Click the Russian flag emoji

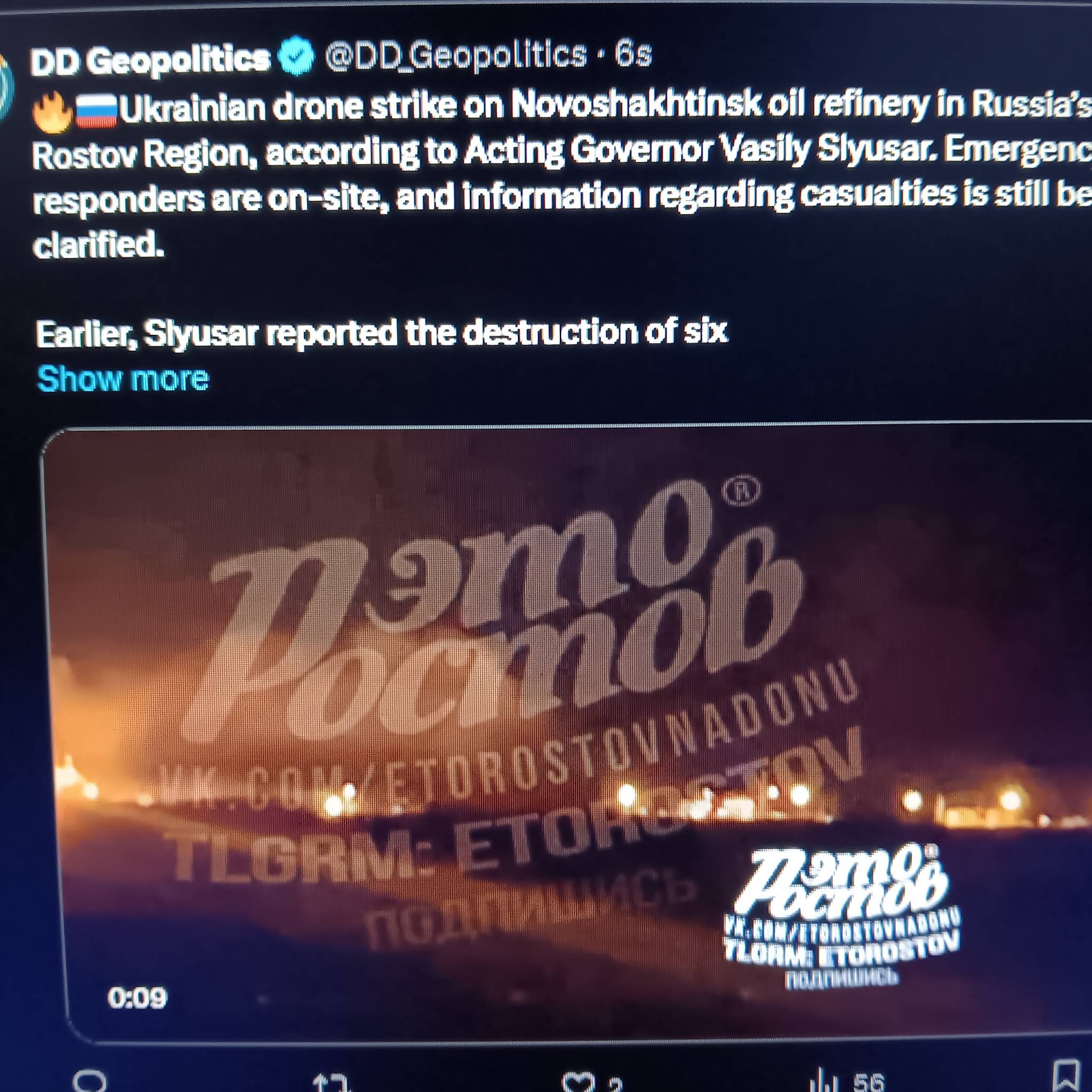(x=97, y=110)
